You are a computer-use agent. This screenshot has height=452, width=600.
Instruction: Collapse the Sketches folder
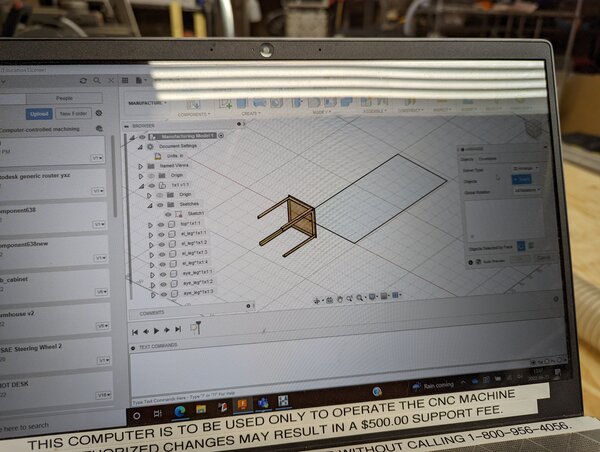coord(150,206)
